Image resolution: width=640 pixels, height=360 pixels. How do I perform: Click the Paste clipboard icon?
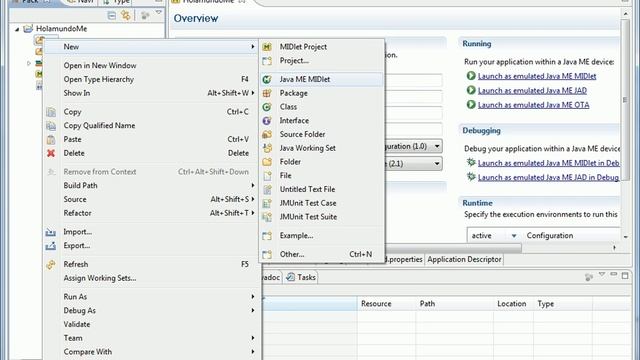[x=51, y=140]
